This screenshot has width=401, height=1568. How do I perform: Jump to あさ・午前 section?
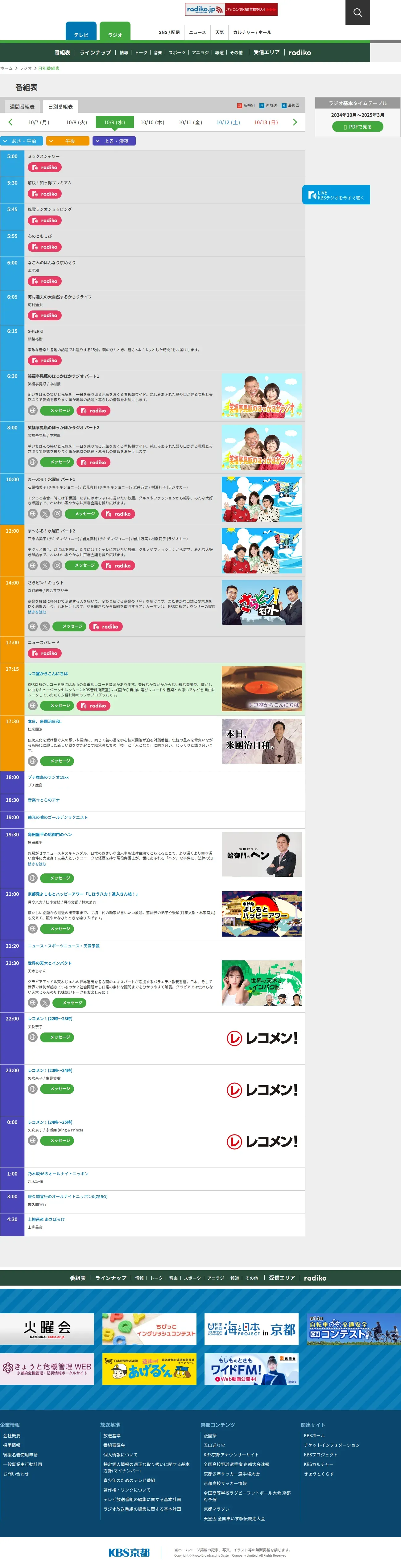pos(21,141)
